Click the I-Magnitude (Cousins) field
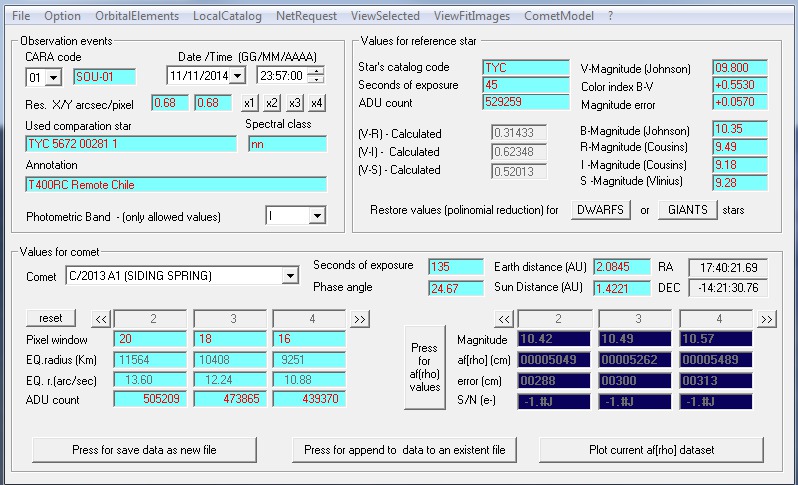Screen dimensions: 798x485 [x=739, y=165]
